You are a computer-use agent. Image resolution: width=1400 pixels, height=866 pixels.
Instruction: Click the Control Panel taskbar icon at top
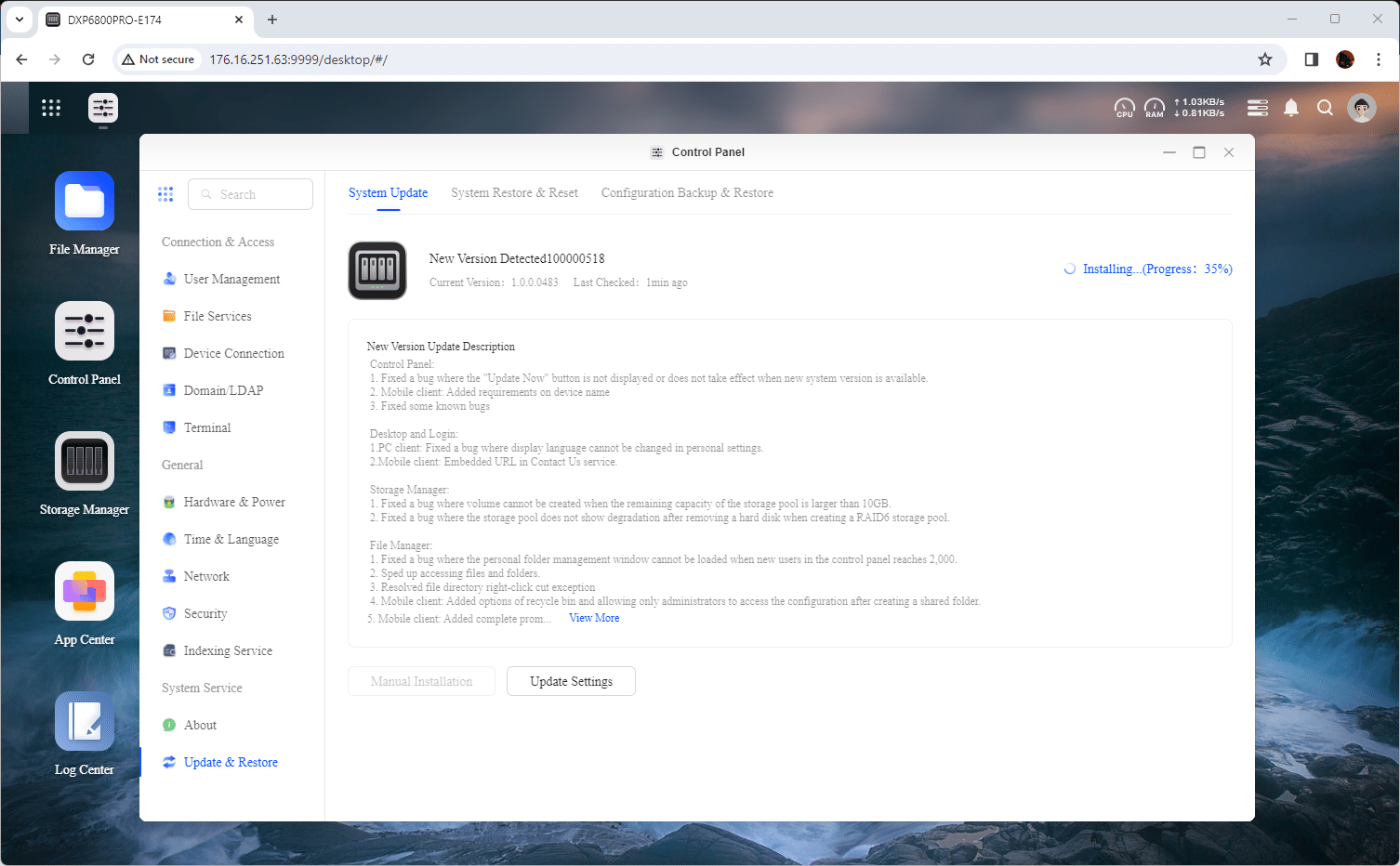pyautogui.click(x=103, y=108)
